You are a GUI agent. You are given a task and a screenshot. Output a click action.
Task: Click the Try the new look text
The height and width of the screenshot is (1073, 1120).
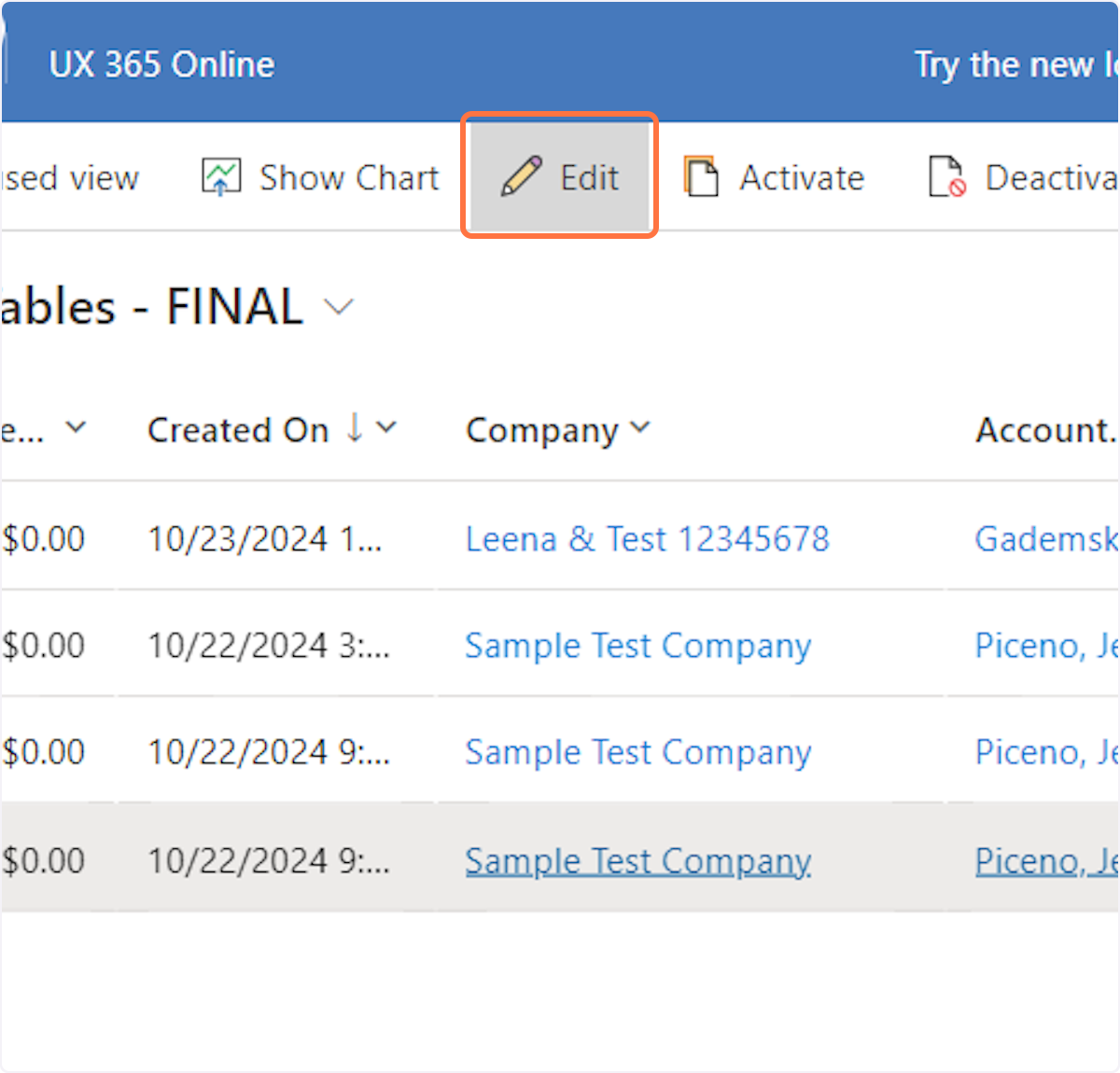pyautogui.click(x=1015, y=64)
